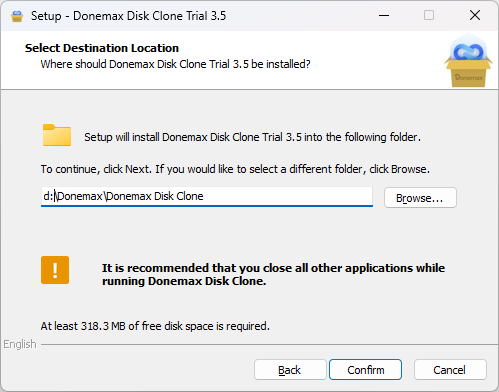
Task: Click the 'English' language label
Action: pyautogui.click(x=20, y=344)
